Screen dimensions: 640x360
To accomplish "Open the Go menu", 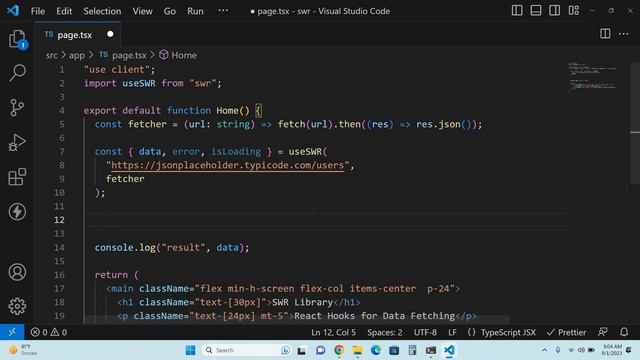I will click(169, 11).
